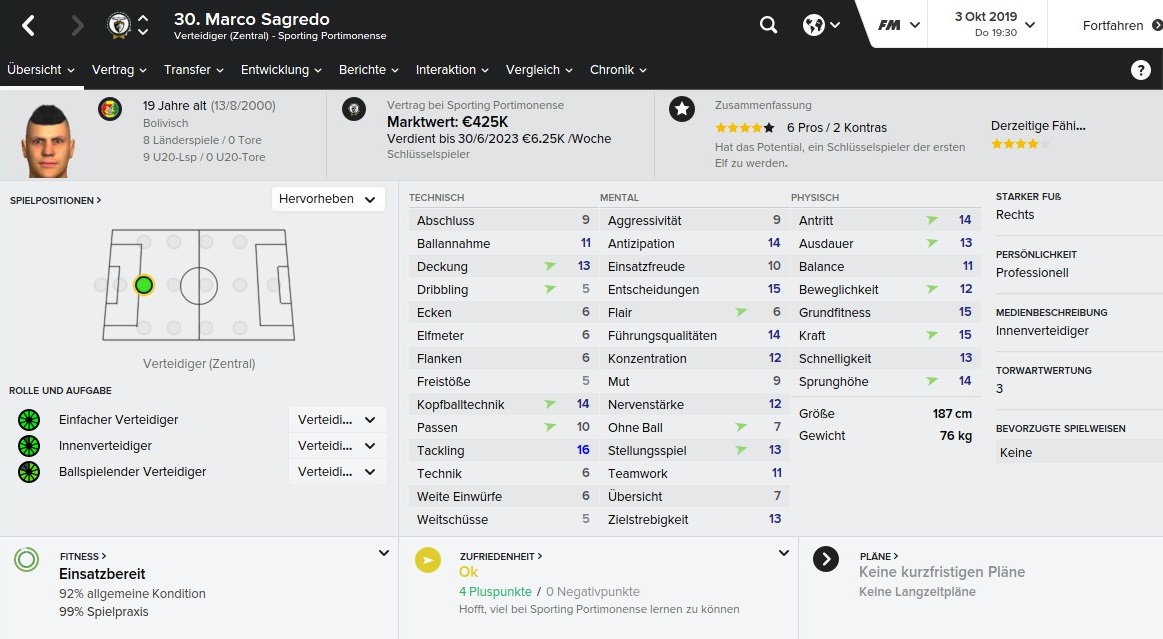The image size is (1163, 639).
Task: Select Ballspielender Verteidiger role indicator
Action: pyautogui.click(x=29, y=471)
